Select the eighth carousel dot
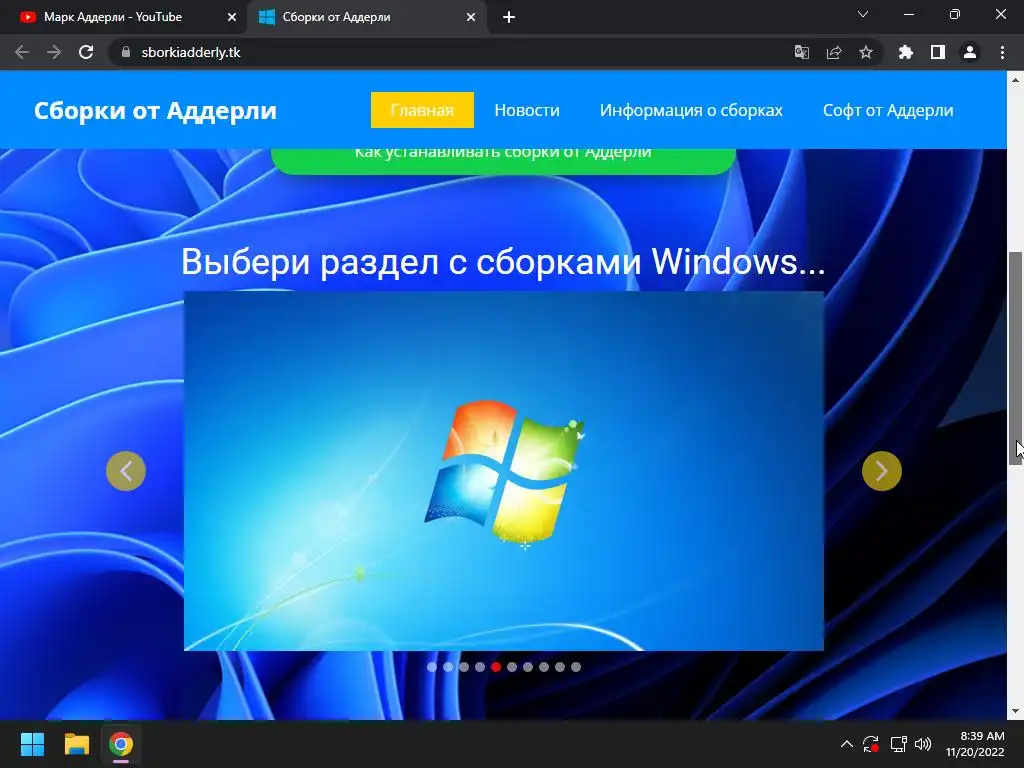 544,667
